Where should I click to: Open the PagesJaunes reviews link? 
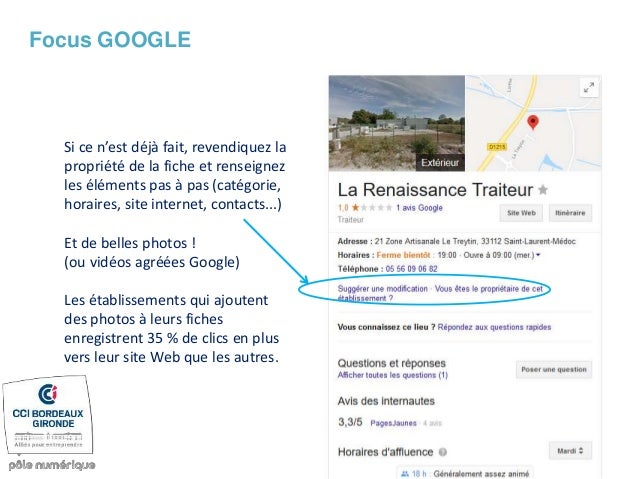click(x=393, y=423)
